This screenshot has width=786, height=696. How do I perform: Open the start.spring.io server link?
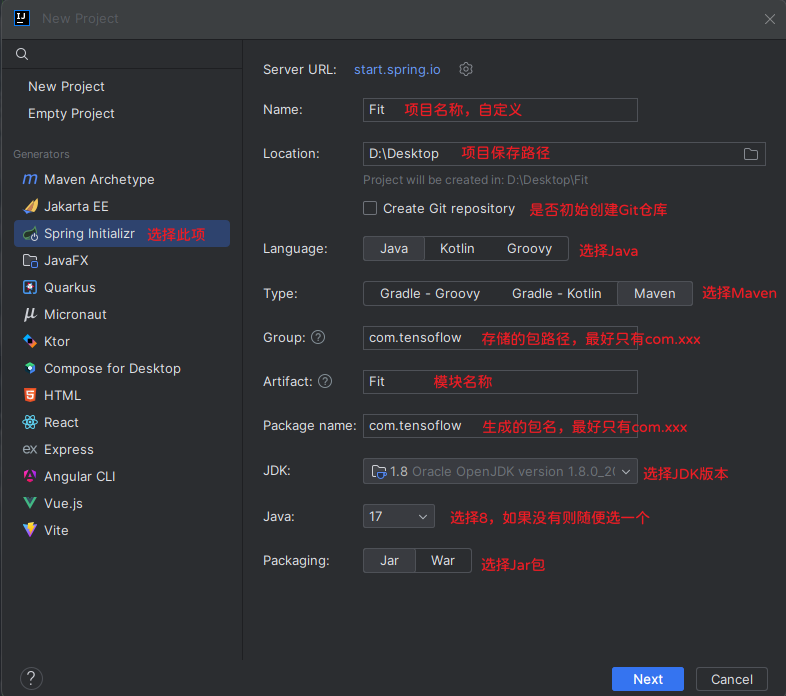[x=397, y=69]
